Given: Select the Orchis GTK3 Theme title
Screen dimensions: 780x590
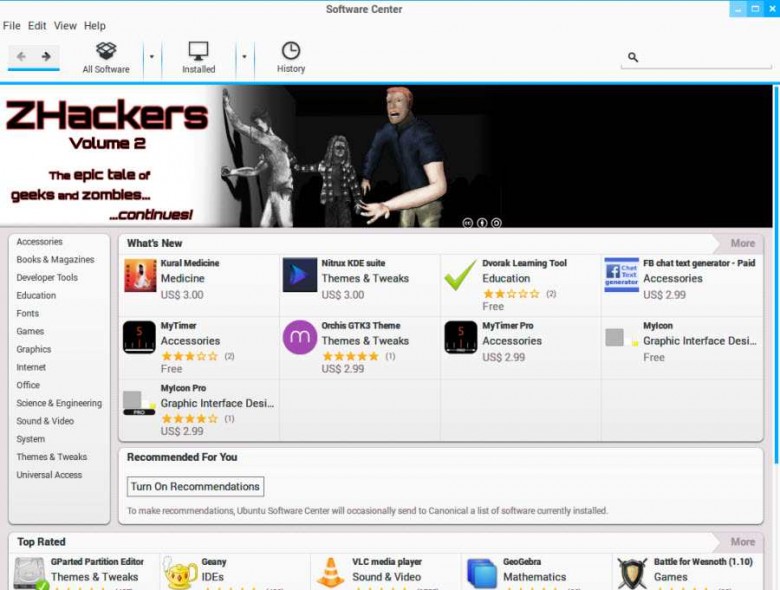Looking at the screenshot, I should [361, 325].
